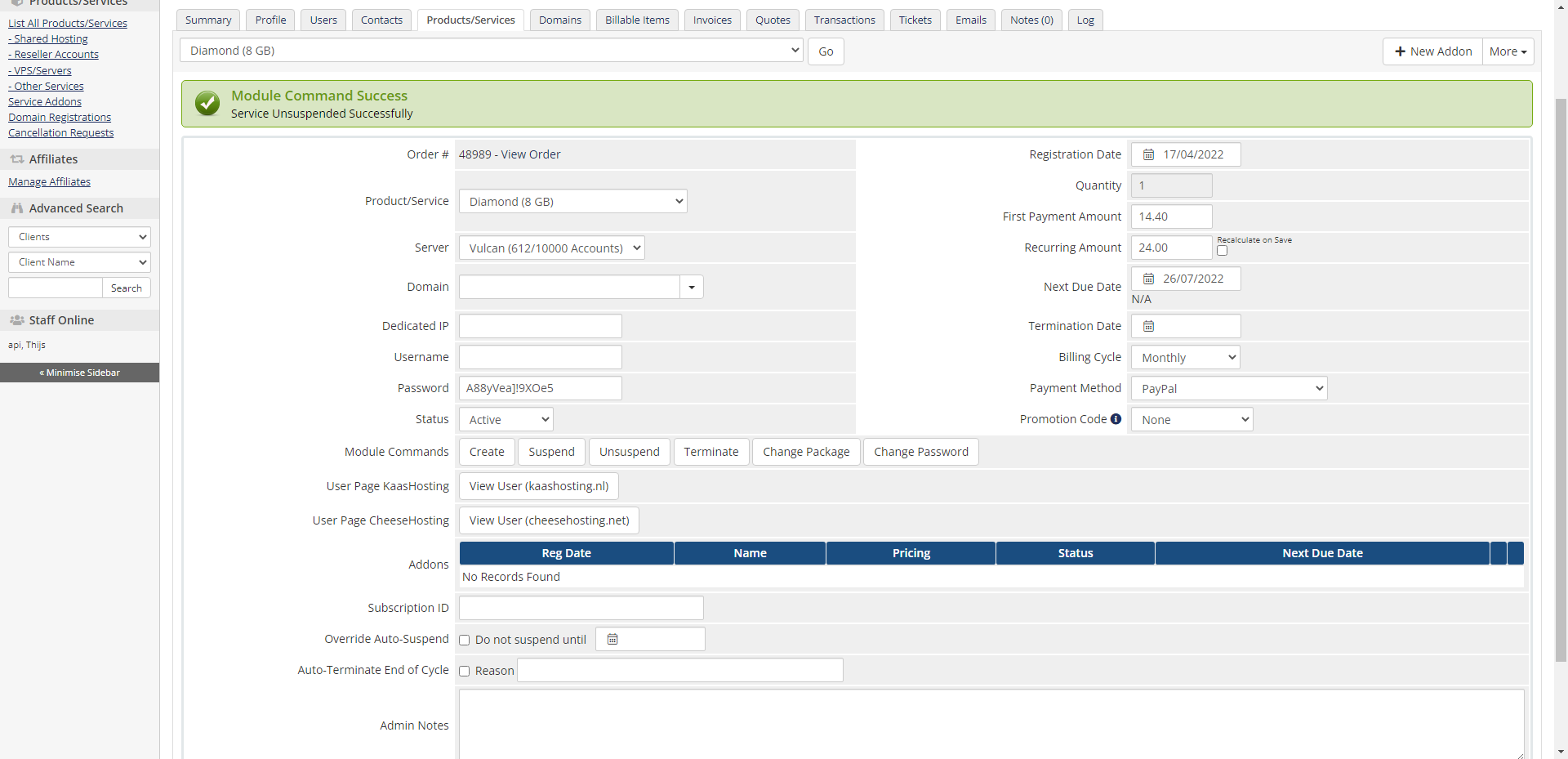Click the Registration Date calendar icon
Image resolution: width=1568 pixels, height=759 pixels.
click(1148, 154)
